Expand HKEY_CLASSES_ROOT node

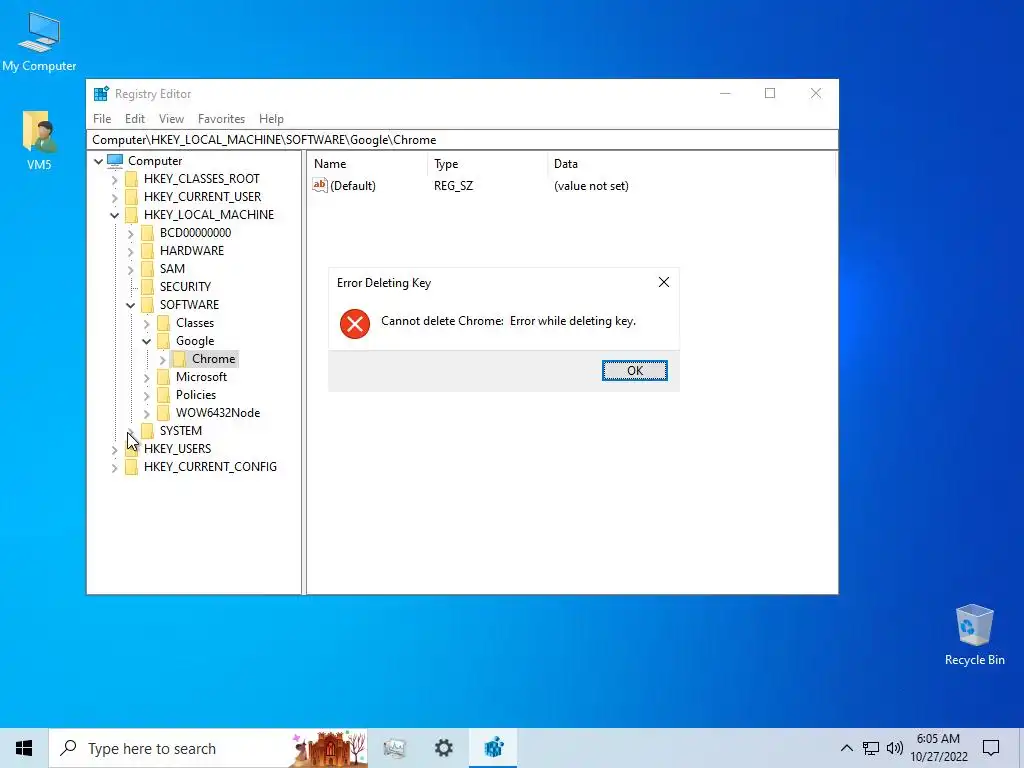point(114,179)
